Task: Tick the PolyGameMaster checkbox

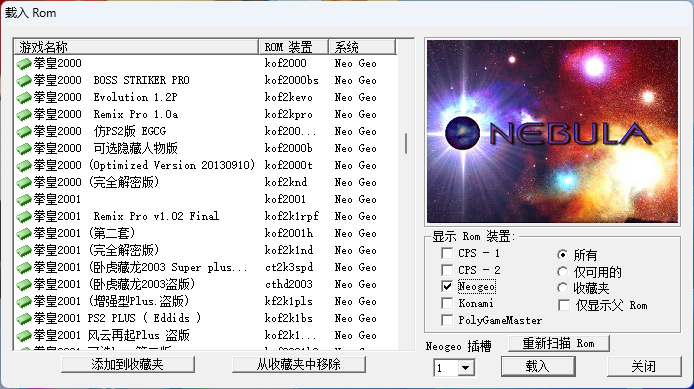Action: 447,320
